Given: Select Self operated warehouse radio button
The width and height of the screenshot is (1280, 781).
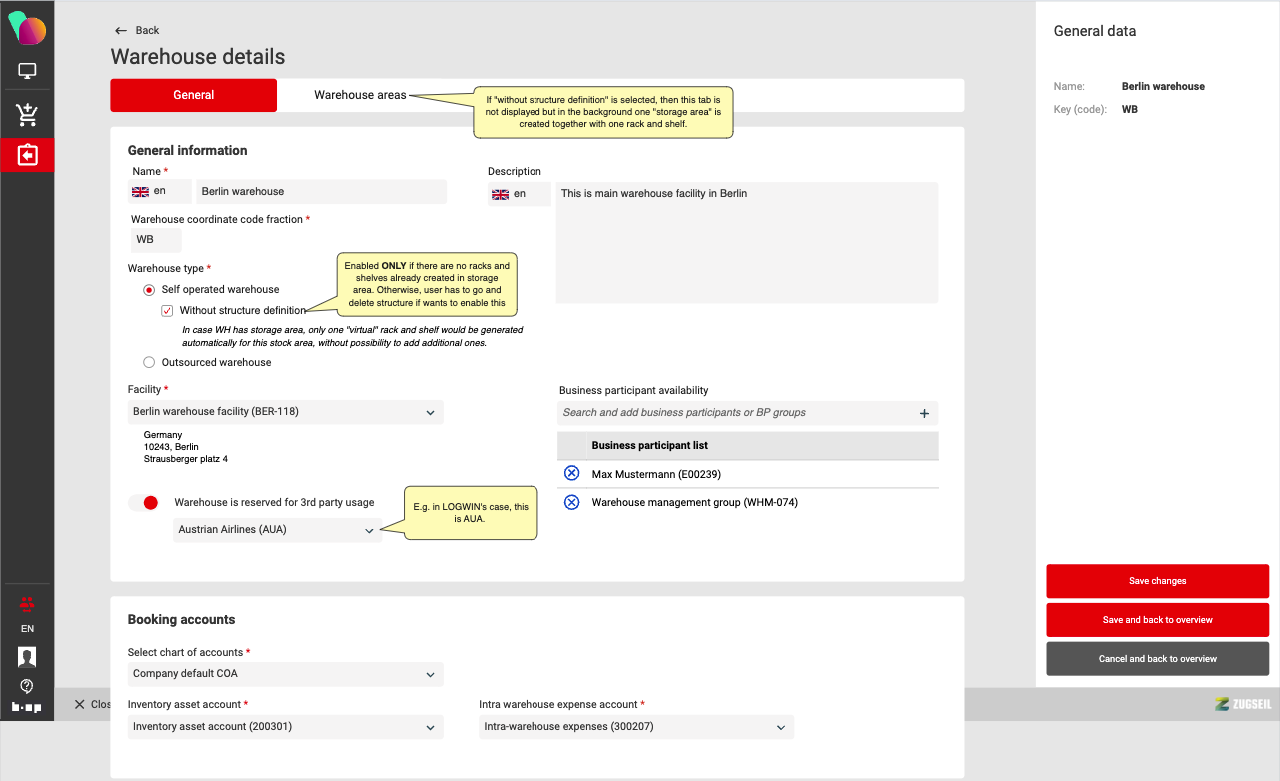Looking at the screenshot, I should point(149,290).
